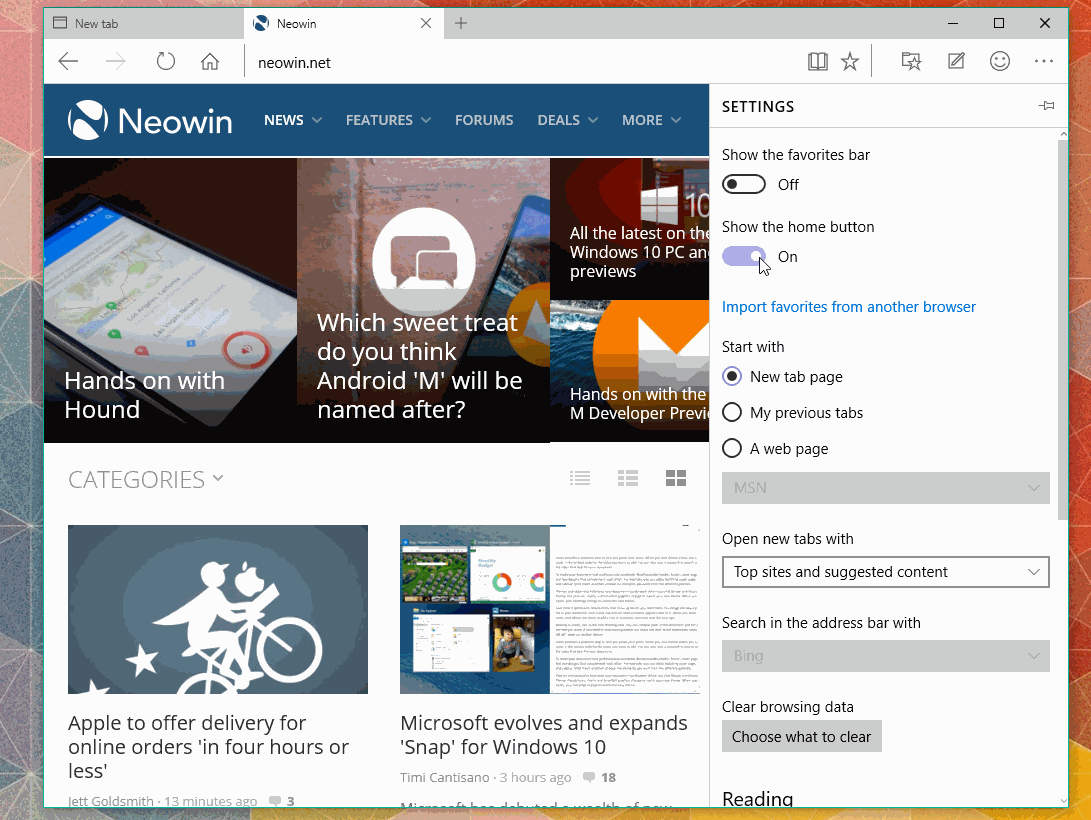This screenshot has height=820, width=1091.
Task: Click the Snap article screenshot thumbnail
Action: click(550, 609)
